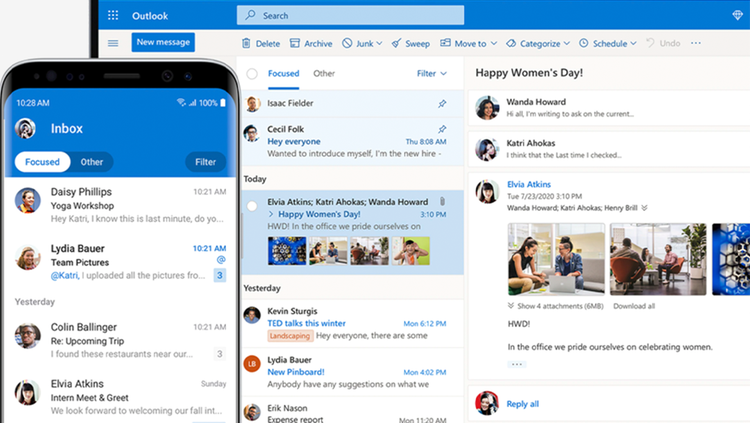Screen dimensions: 750x423
Task: Tap Re: Upcoming Trip email on phone
Action: pos(120,341)
